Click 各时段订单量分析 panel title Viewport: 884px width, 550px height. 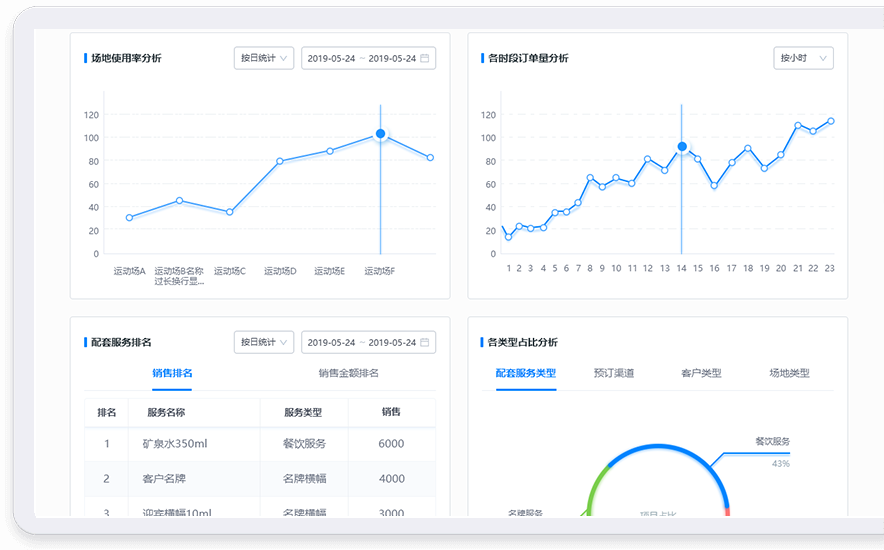(x=528, y=58)
